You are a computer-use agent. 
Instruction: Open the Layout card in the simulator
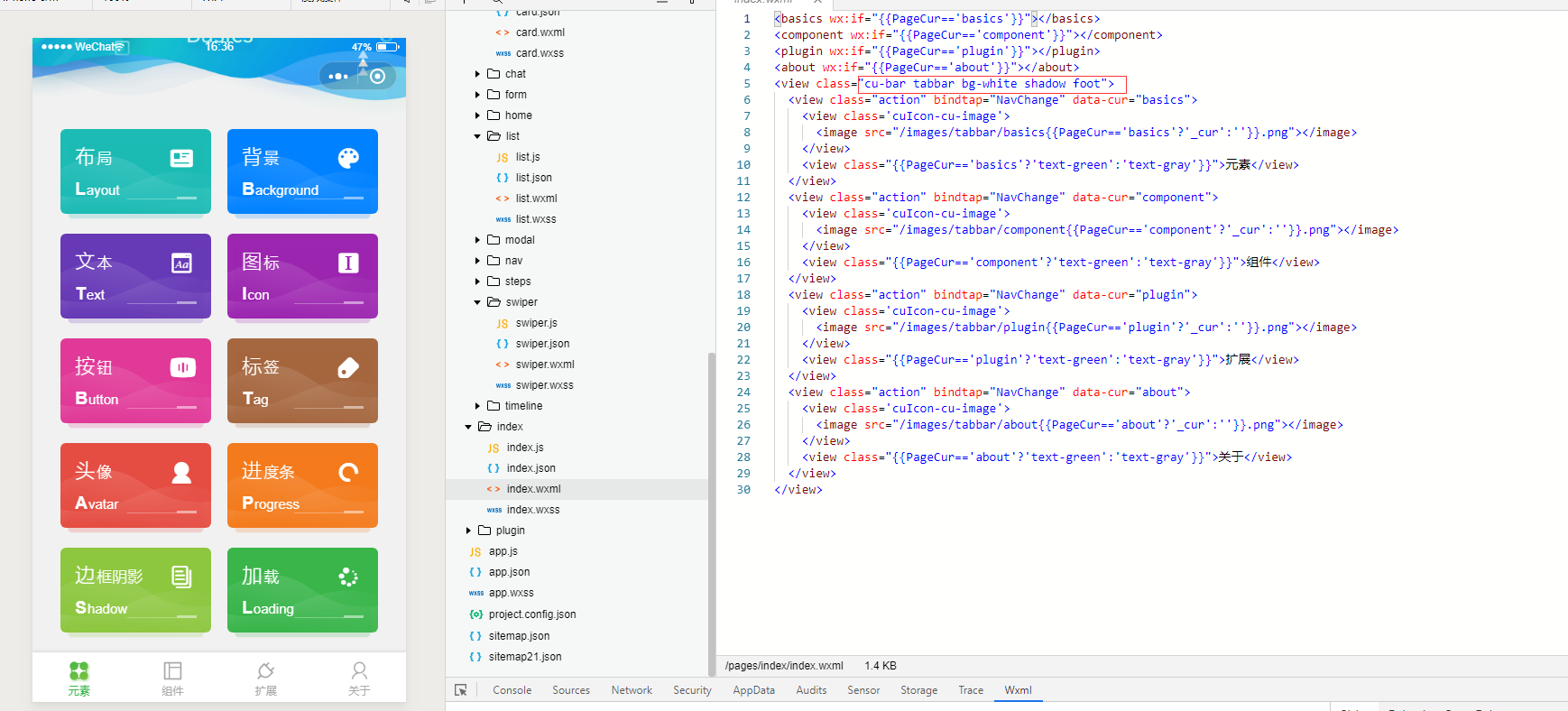[x=135, y=171]
